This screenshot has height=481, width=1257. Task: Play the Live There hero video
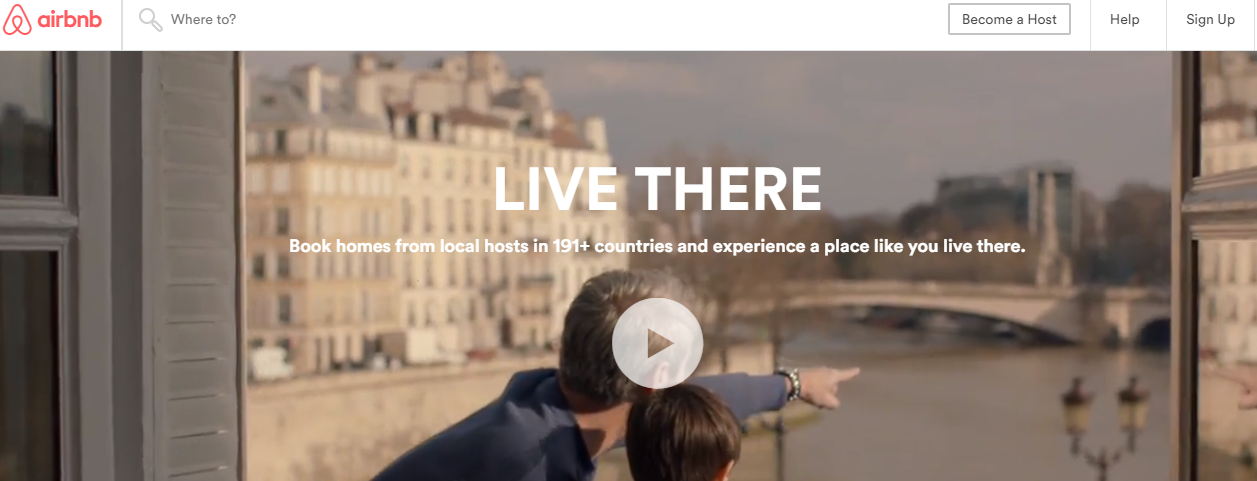(658, 343)
